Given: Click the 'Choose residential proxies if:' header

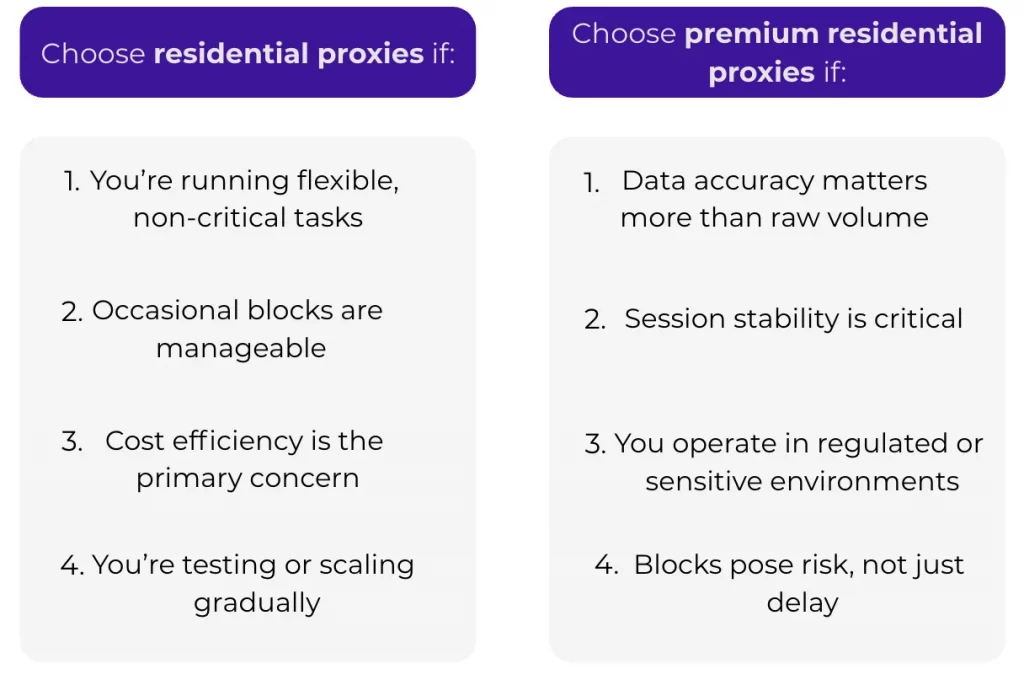Looking at the screenshot, I should coord(247,53).
